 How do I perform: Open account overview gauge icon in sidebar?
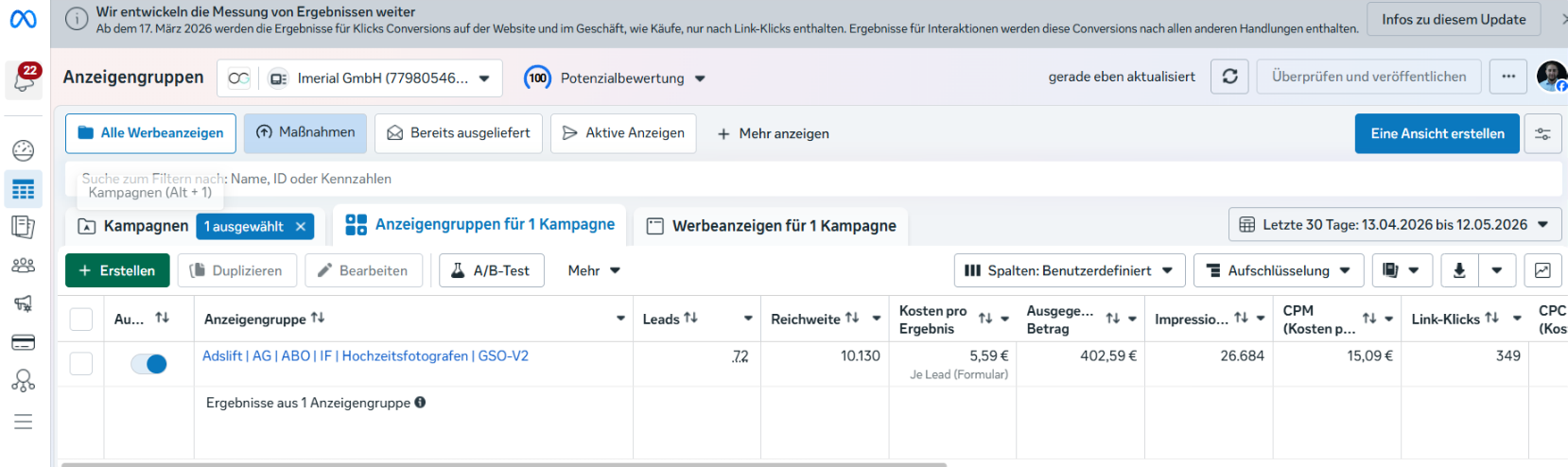click(24, 150)
